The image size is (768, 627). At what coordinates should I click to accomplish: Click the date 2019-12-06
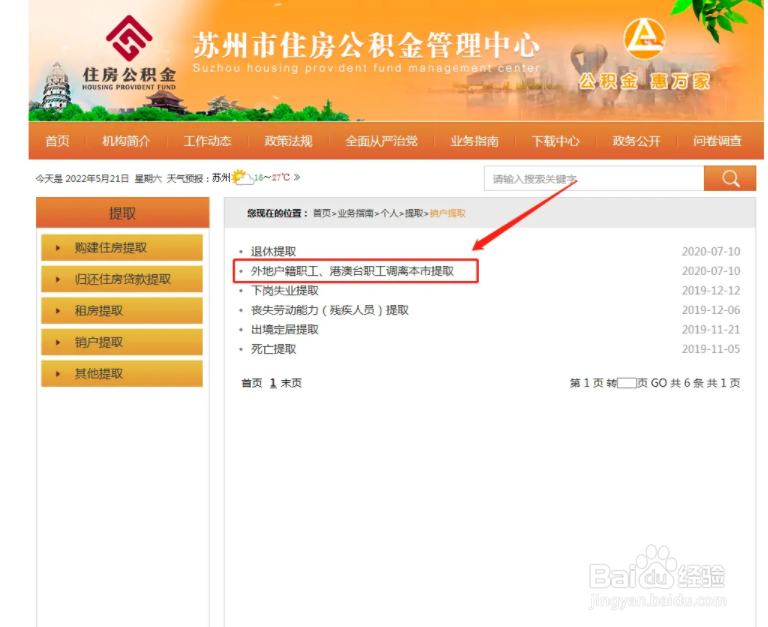click(711, 310)
